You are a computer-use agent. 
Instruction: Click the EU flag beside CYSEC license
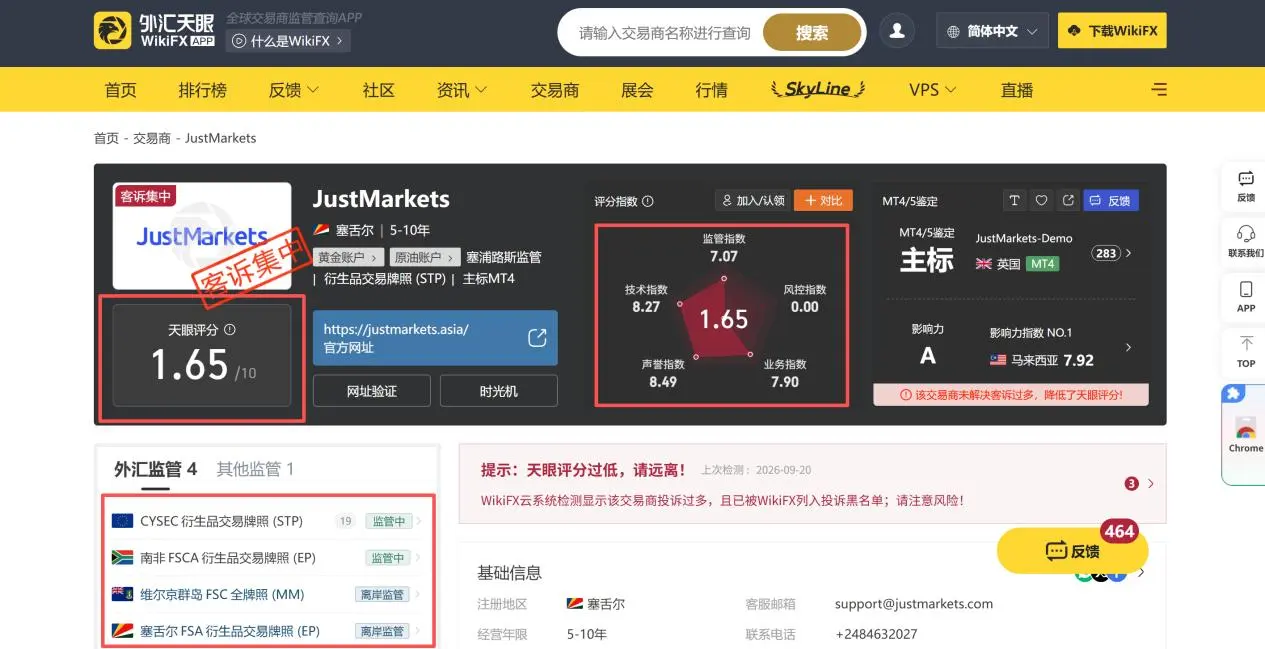point(123,520)
